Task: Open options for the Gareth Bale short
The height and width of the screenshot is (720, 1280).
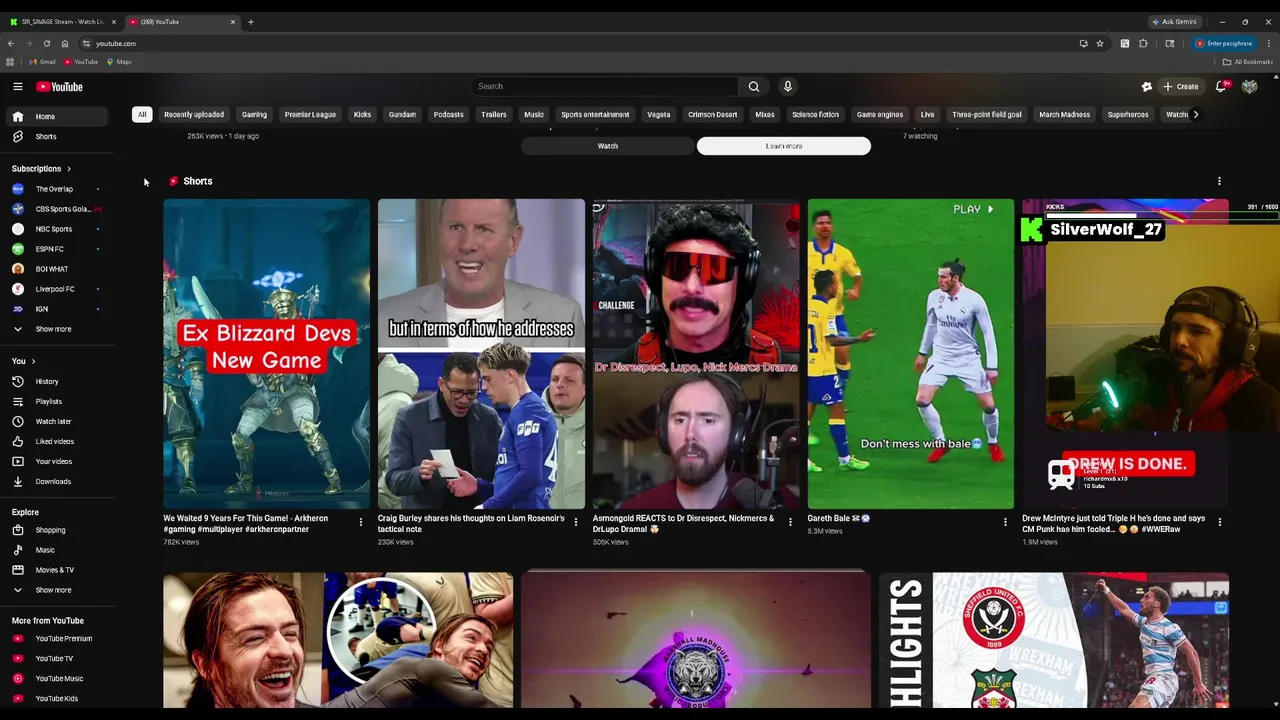Action: (x=1005, y=521)
